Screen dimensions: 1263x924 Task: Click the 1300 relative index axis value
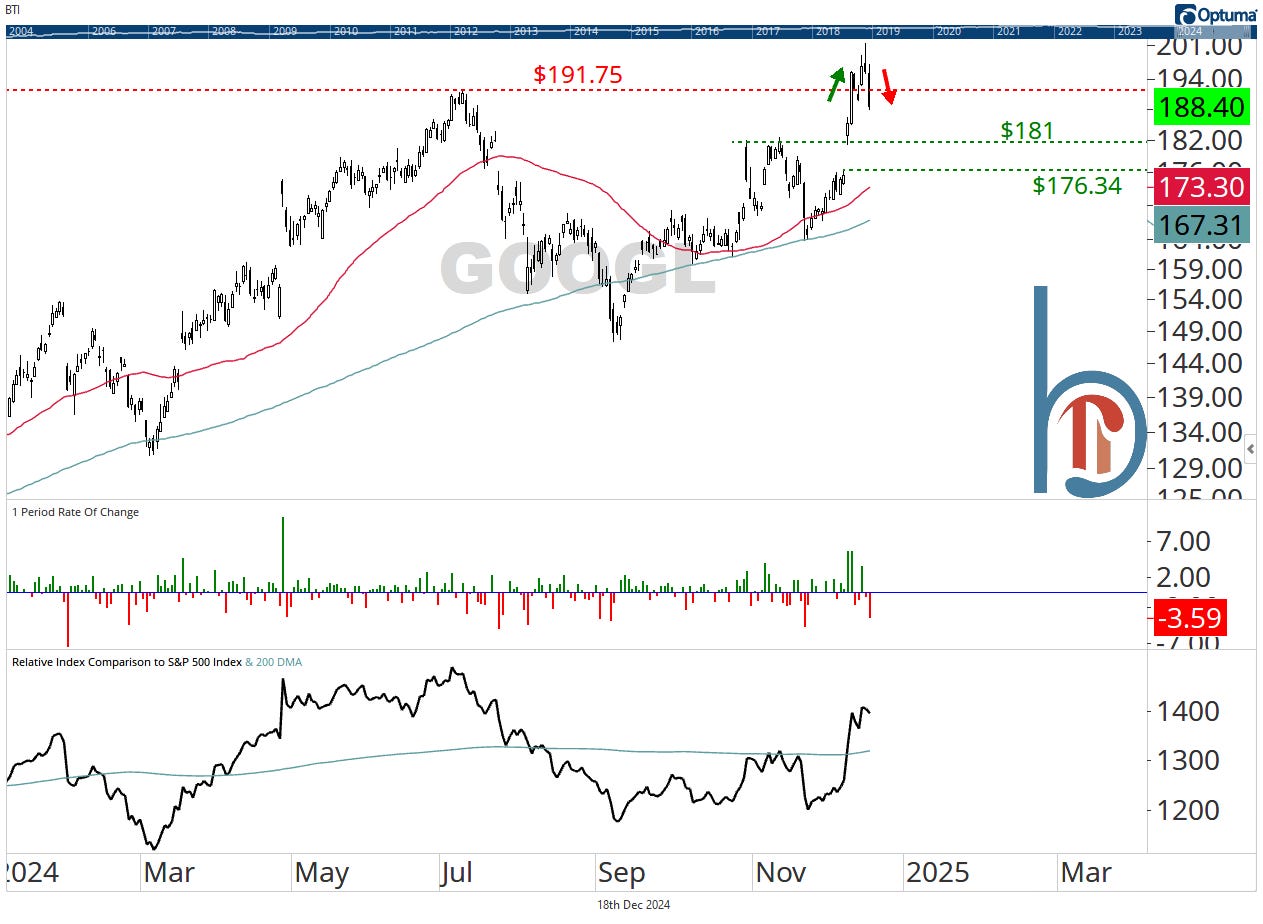1188,760
